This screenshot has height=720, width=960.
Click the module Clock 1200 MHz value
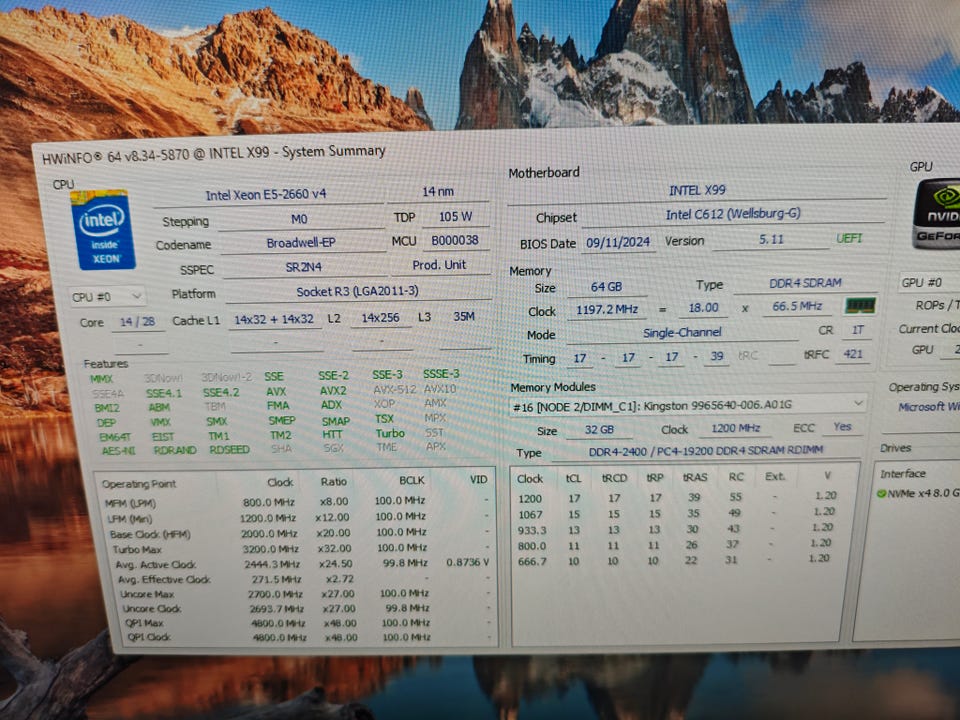point(735,428)
